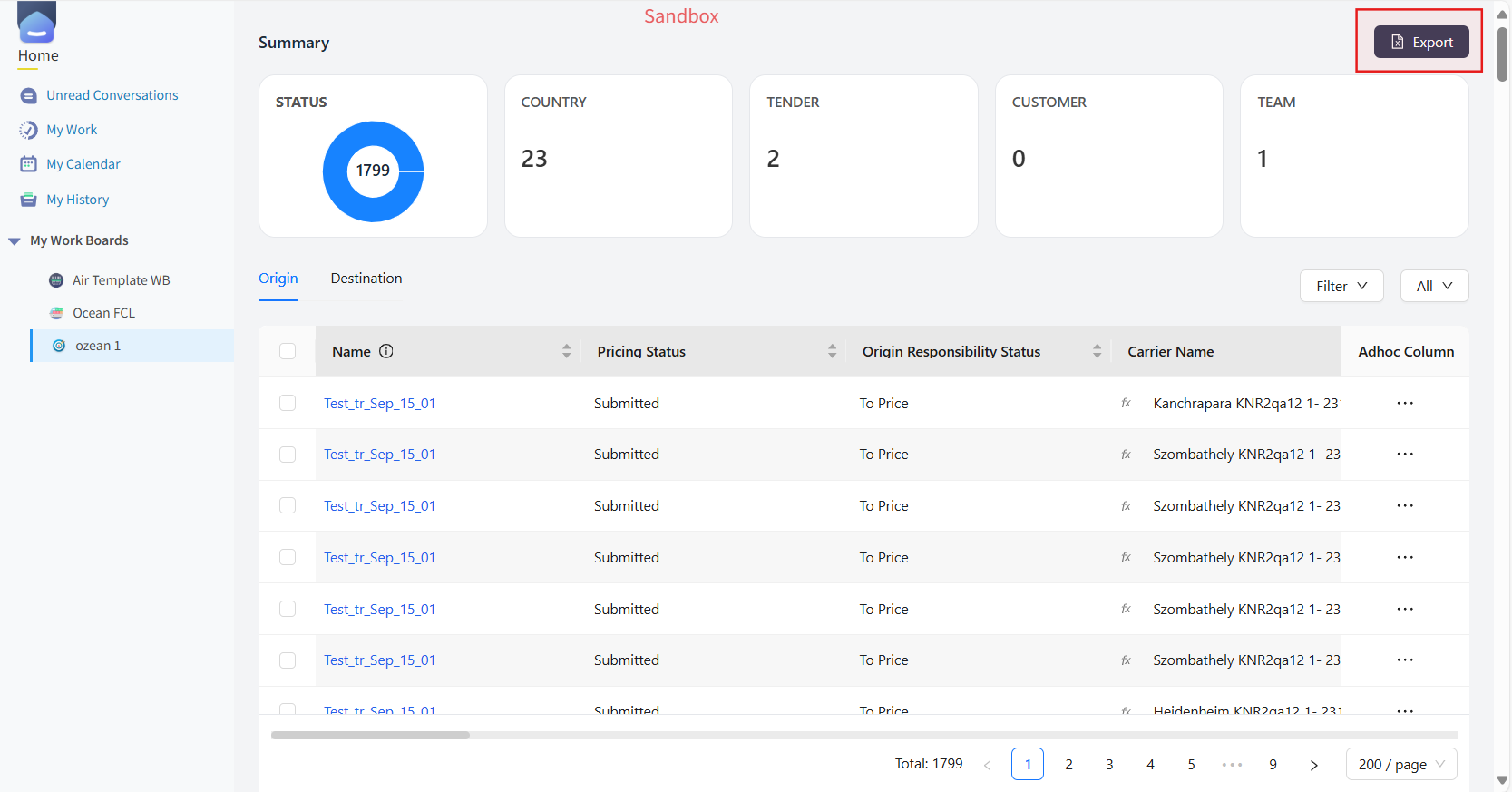Viewport: 1512px width, 792px height.
Task: Open Unread Conversations icon in sidebar
Action: (x=29, y=95)
